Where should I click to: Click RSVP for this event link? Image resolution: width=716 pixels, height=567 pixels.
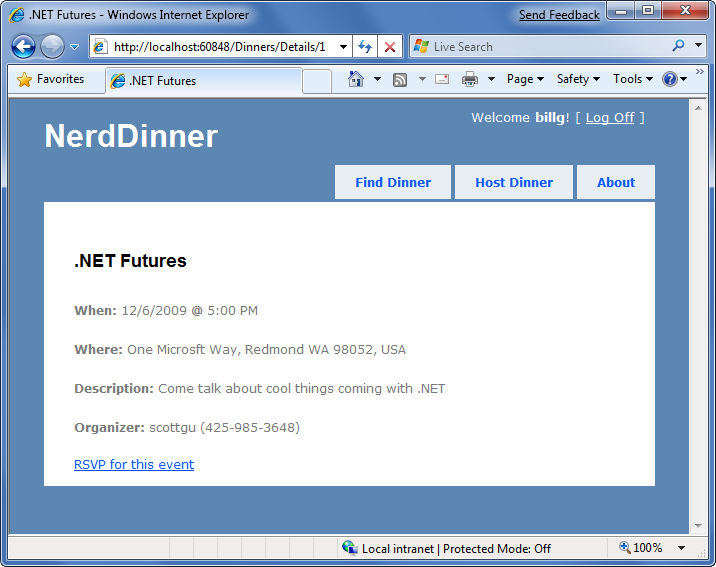click(x=134, y=465)
